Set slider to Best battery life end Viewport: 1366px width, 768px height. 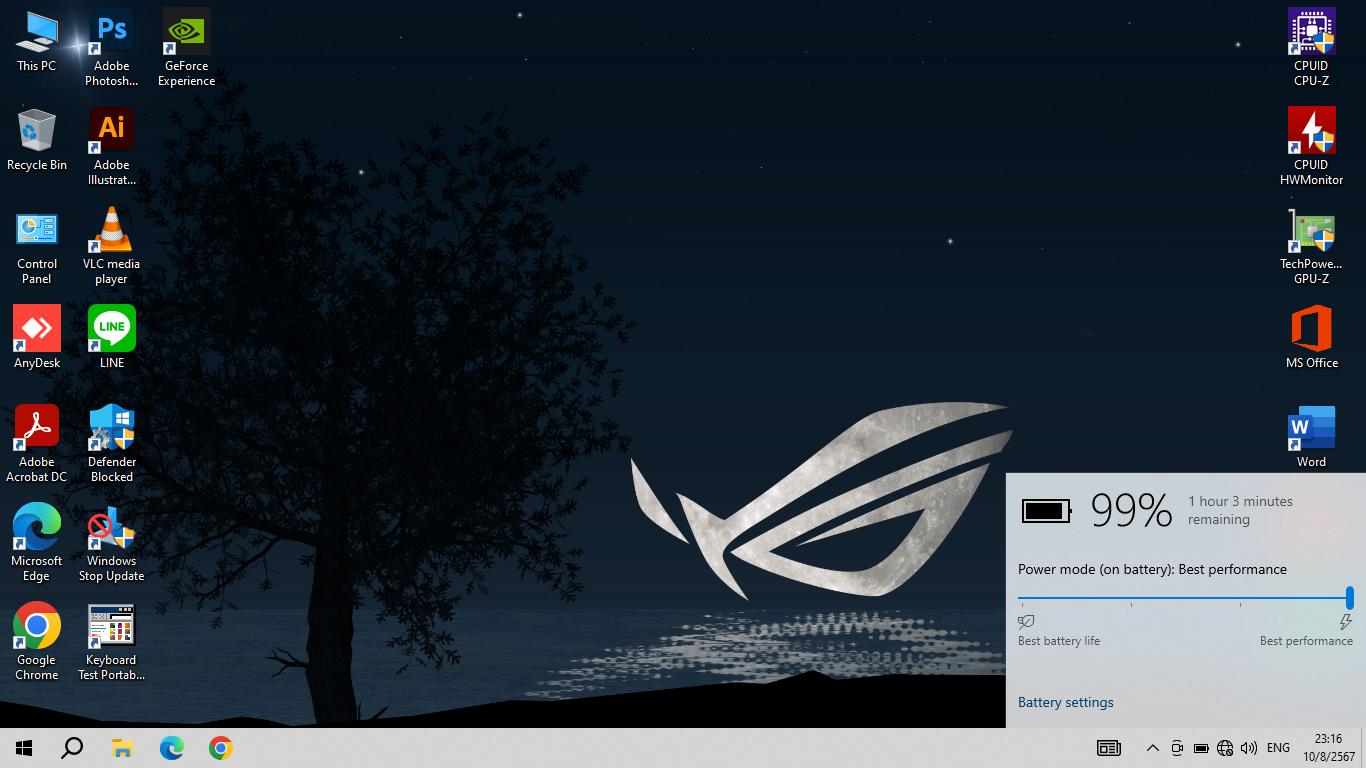tap(1020, 598)
